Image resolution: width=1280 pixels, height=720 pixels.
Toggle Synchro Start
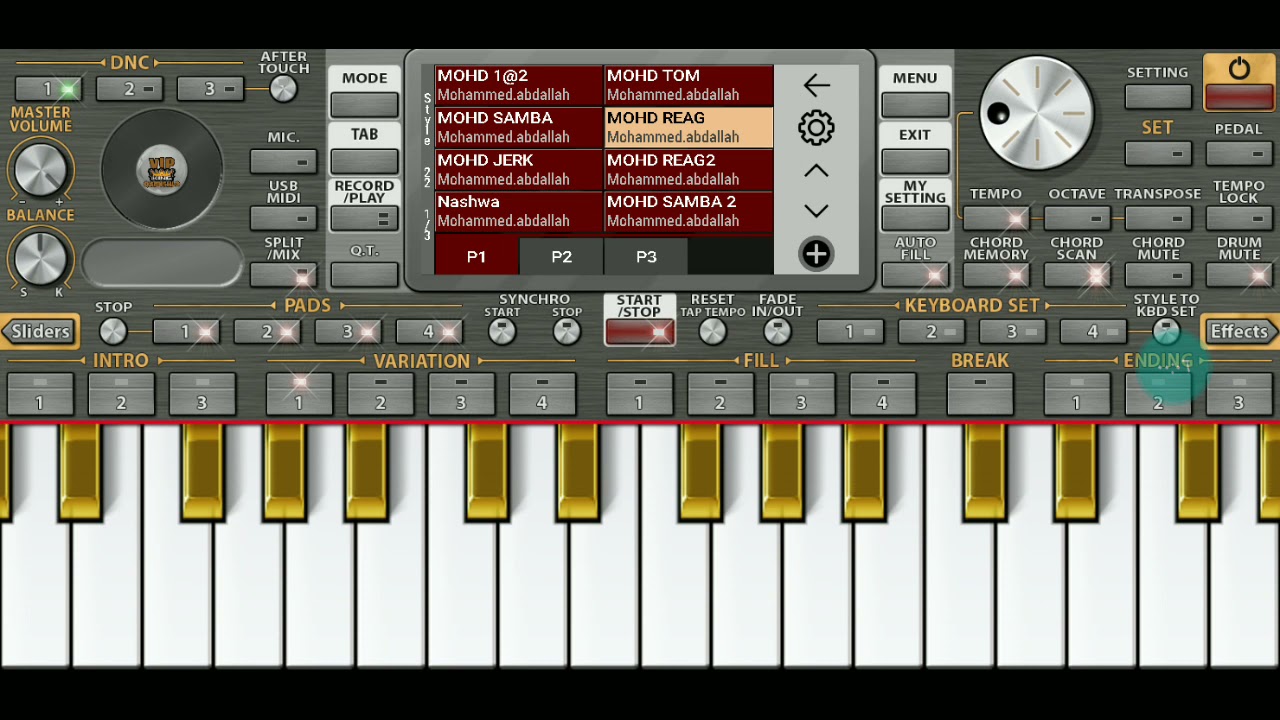tap(502, 331)
